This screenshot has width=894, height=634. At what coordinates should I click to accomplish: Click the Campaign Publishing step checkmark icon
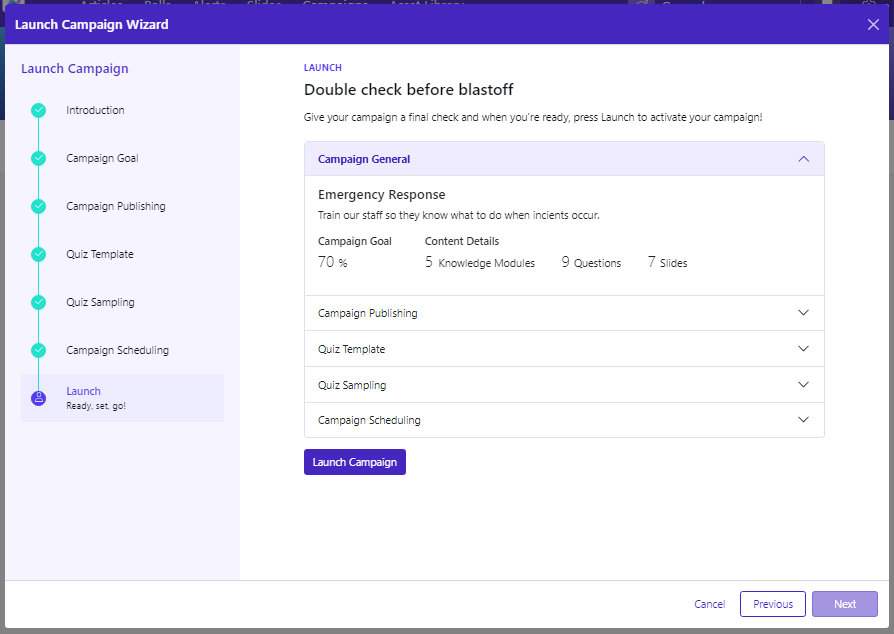pyautogui.click(x=39, y=206)
